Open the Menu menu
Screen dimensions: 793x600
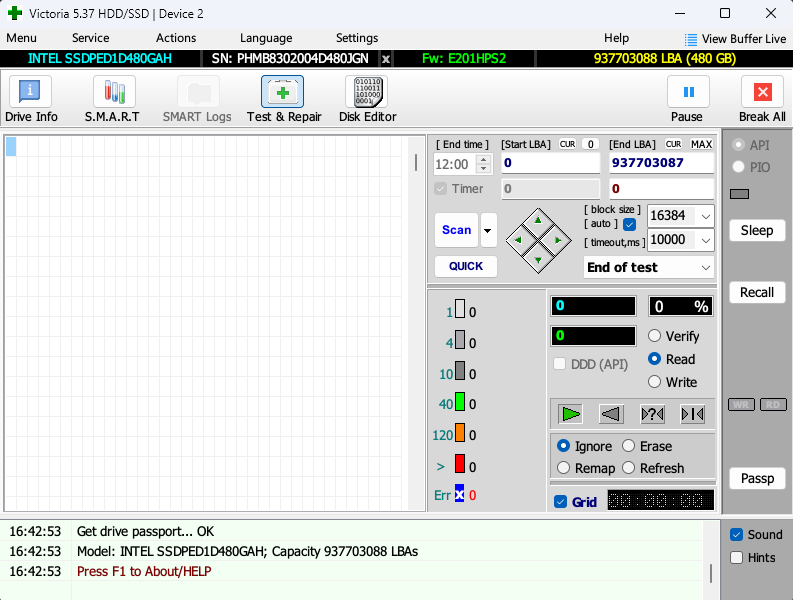tap(21, 38)
